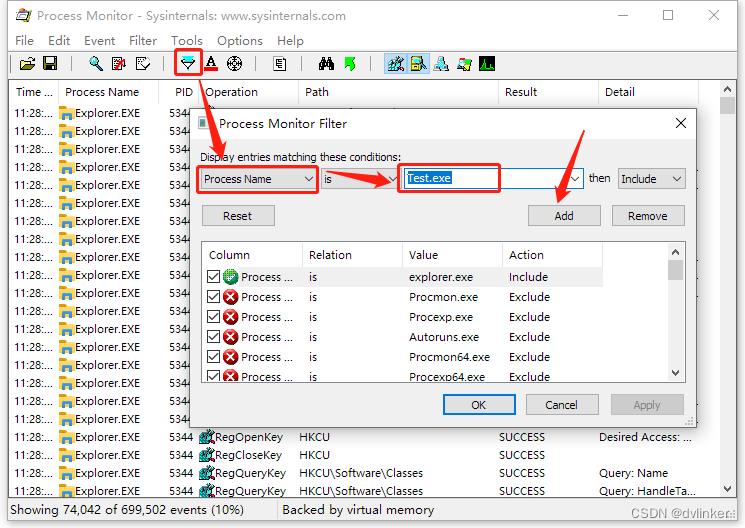Image resolution: width=745 pixels, height=528 pixels.
Task: Click the Operation column header
Action: pos(249,92)
